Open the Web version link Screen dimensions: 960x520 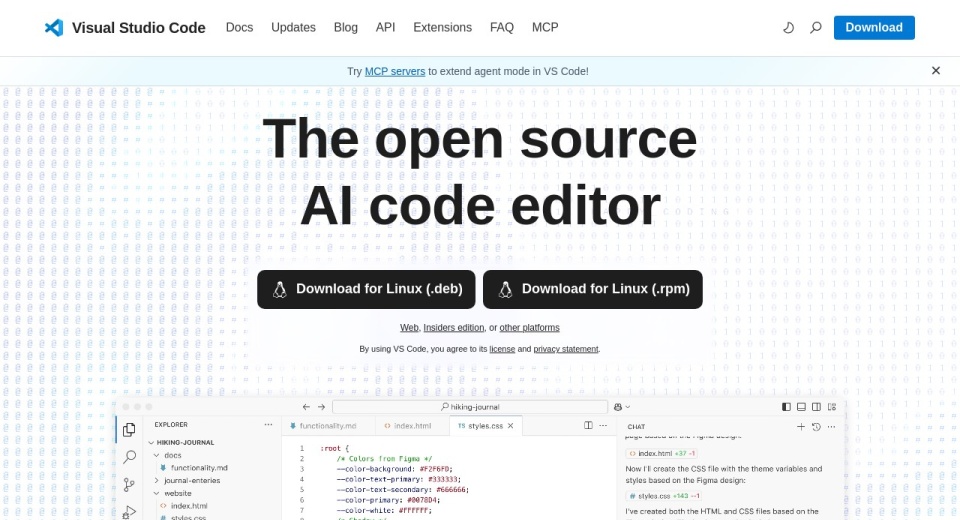(x=409, y=328)
